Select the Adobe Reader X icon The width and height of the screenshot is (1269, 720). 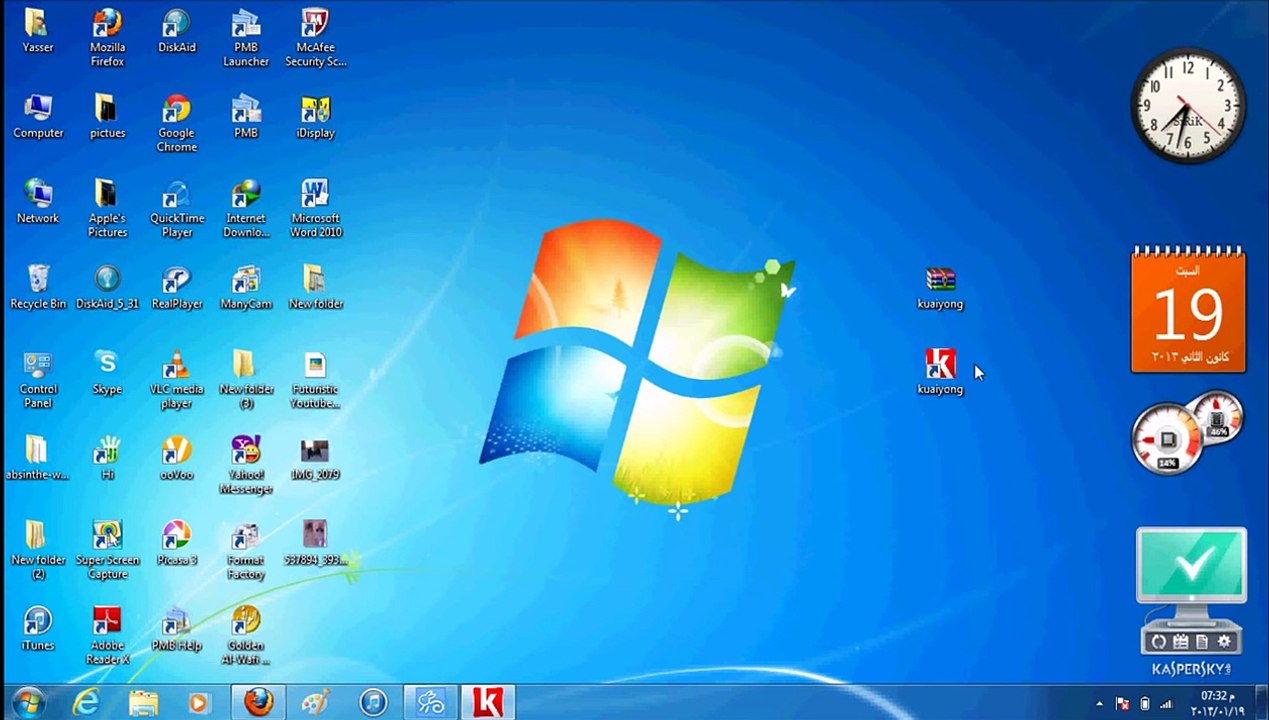pos(107,636)
